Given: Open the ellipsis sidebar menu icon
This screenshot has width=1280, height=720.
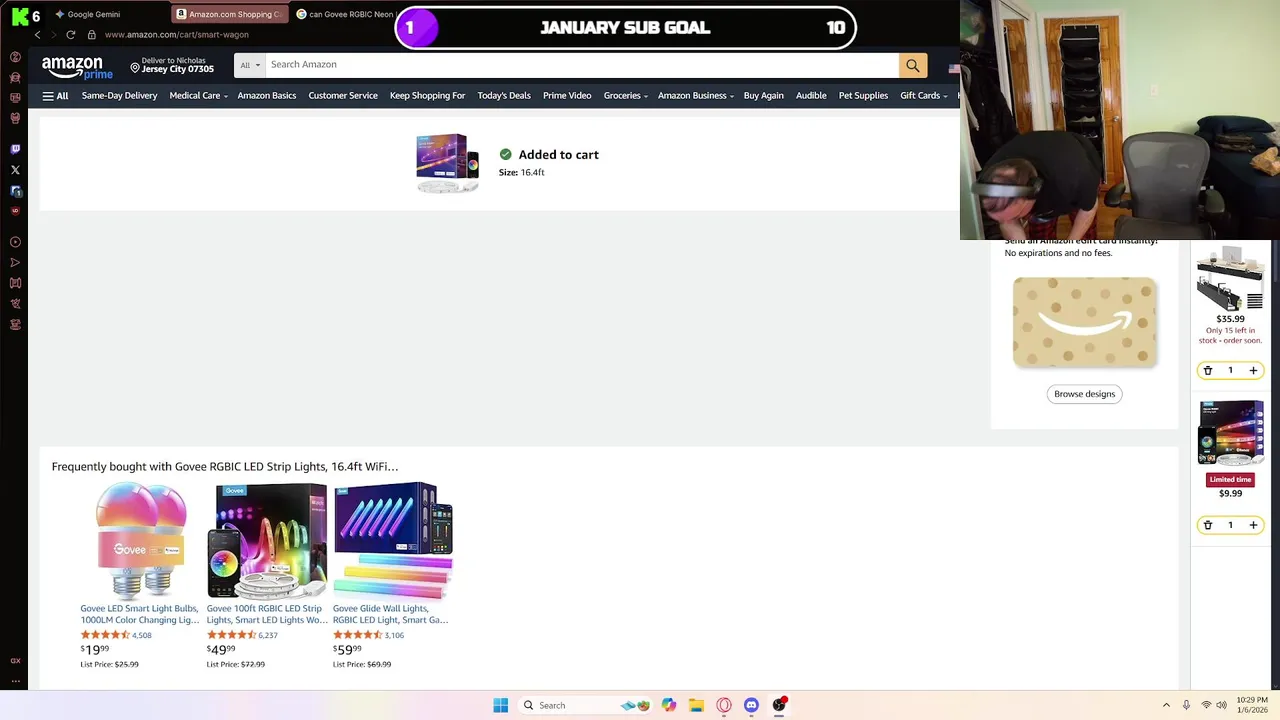Looking at the screenshot, I should [15, 681].
